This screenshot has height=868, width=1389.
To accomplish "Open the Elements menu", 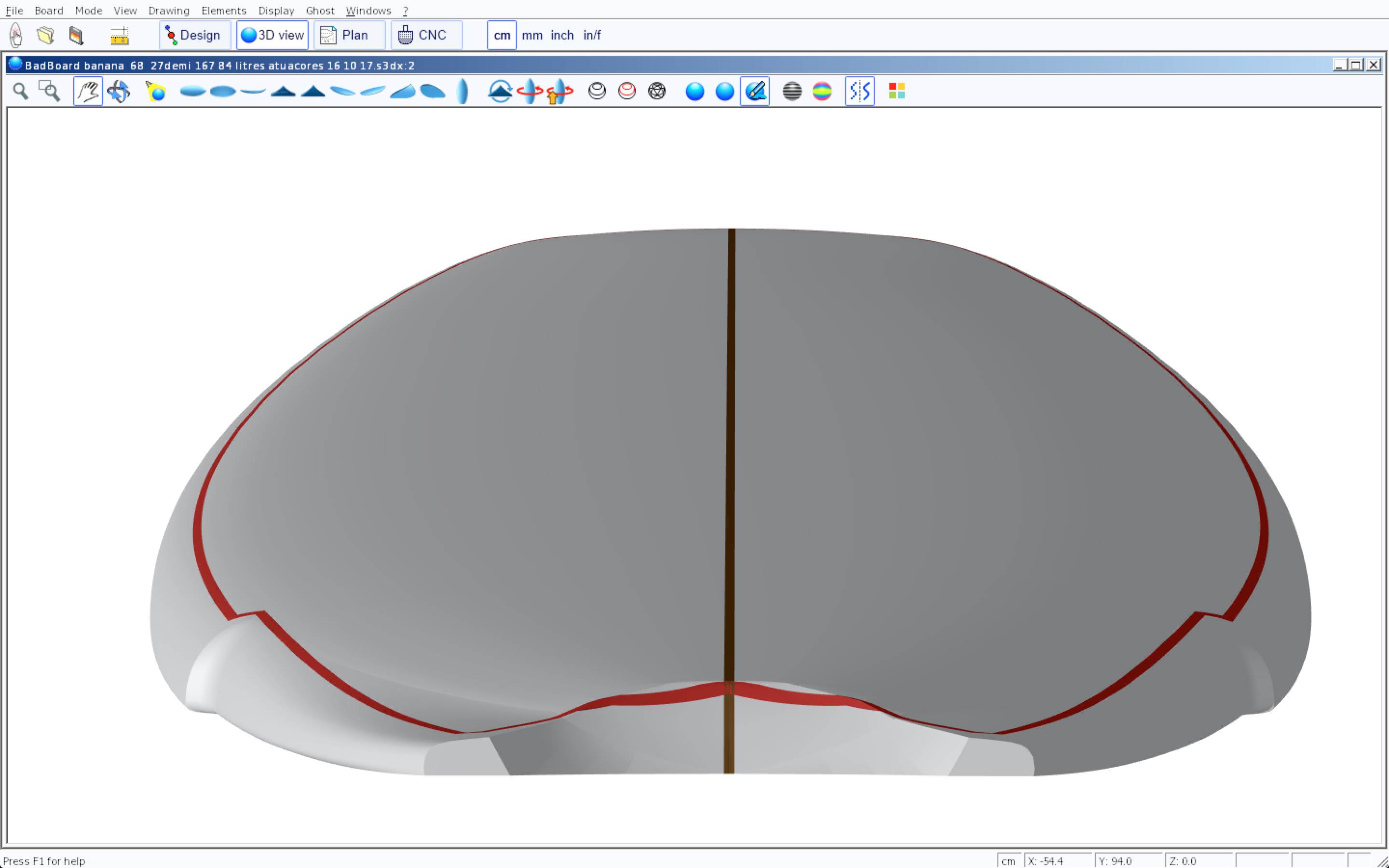I will (x=223, y=10).
